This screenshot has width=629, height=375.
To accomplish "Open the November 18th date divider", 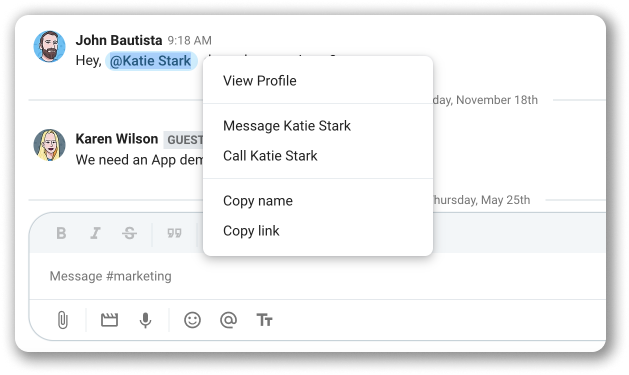I will 485,100.
